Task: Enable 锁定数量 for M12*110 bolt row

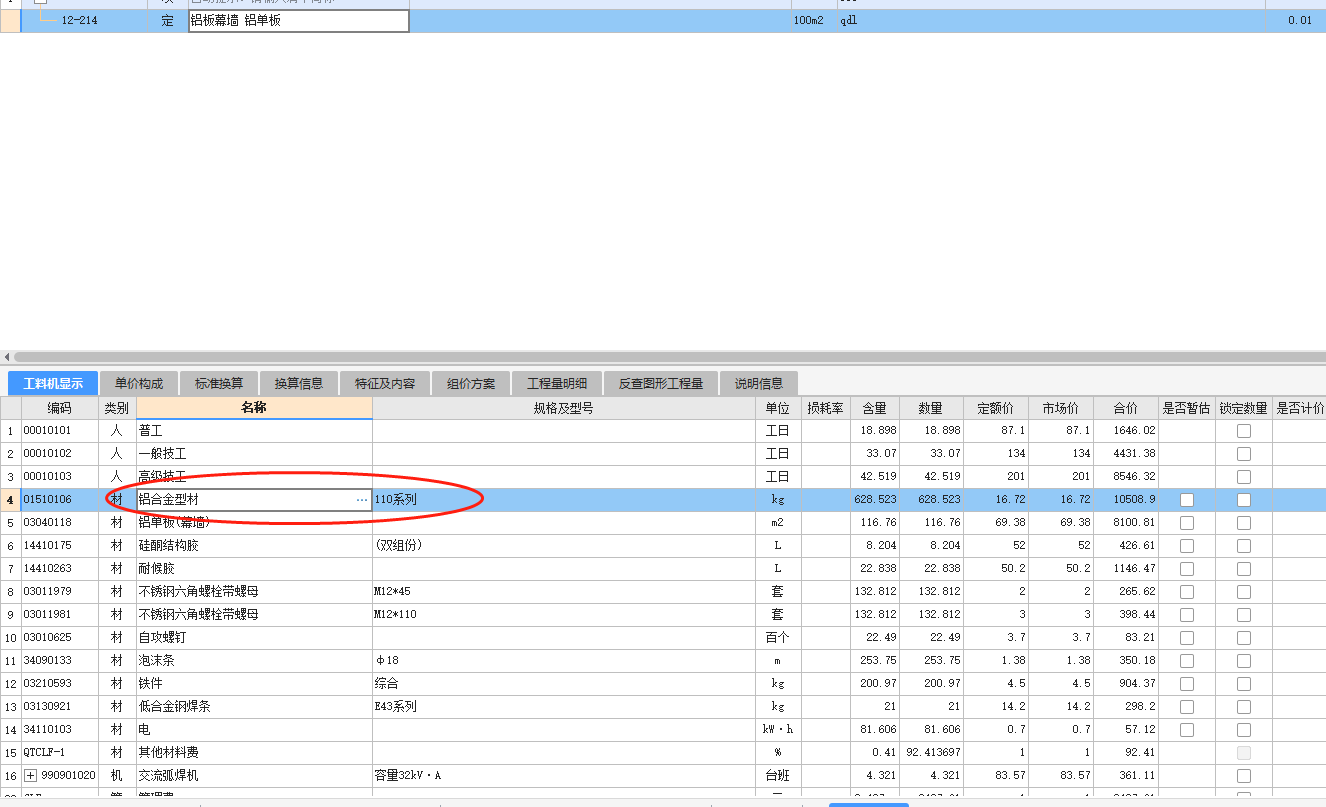Action: [x=1244, y=615]
